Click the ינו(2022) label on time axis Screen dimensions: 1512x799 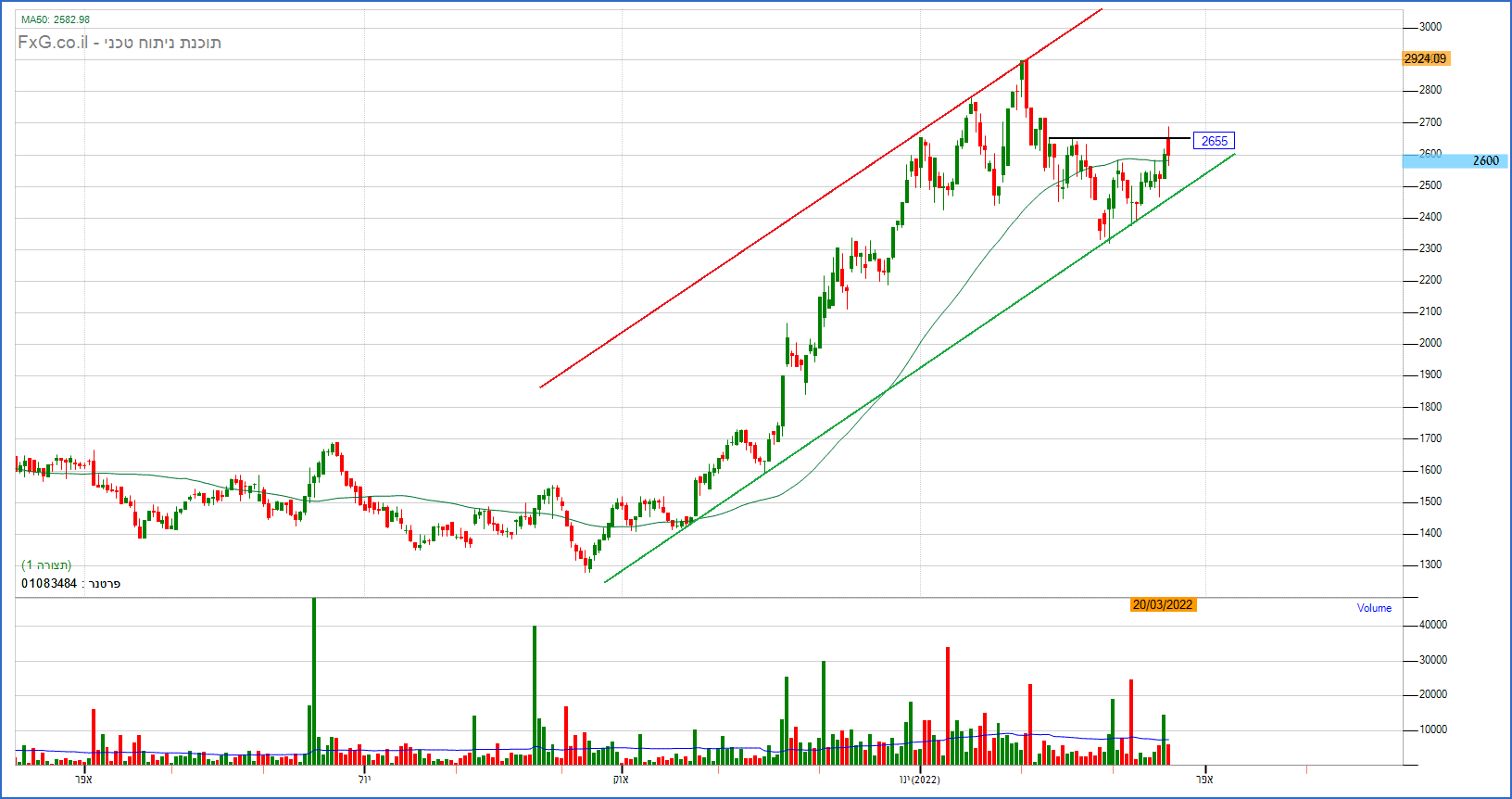(x=920, y=780)
